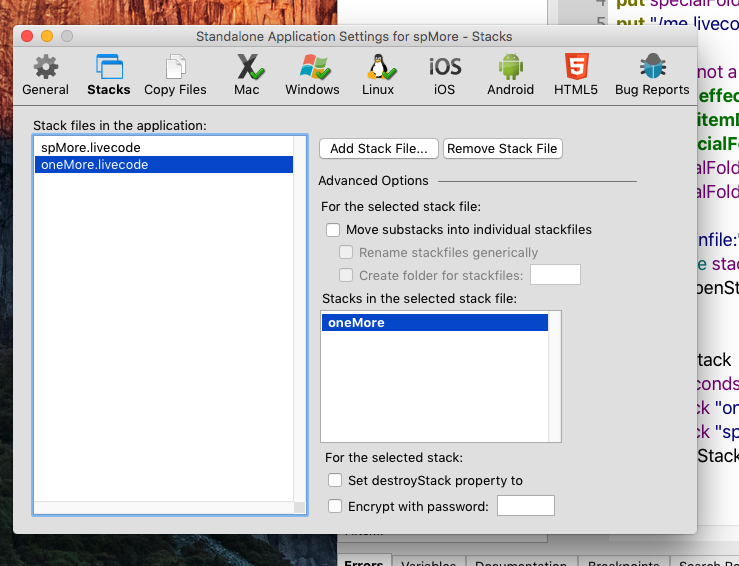Image resolution: width=739 pixels, height=566 pixels.
Task: Switch to Documentation tab in script editor
Action: 521,563
